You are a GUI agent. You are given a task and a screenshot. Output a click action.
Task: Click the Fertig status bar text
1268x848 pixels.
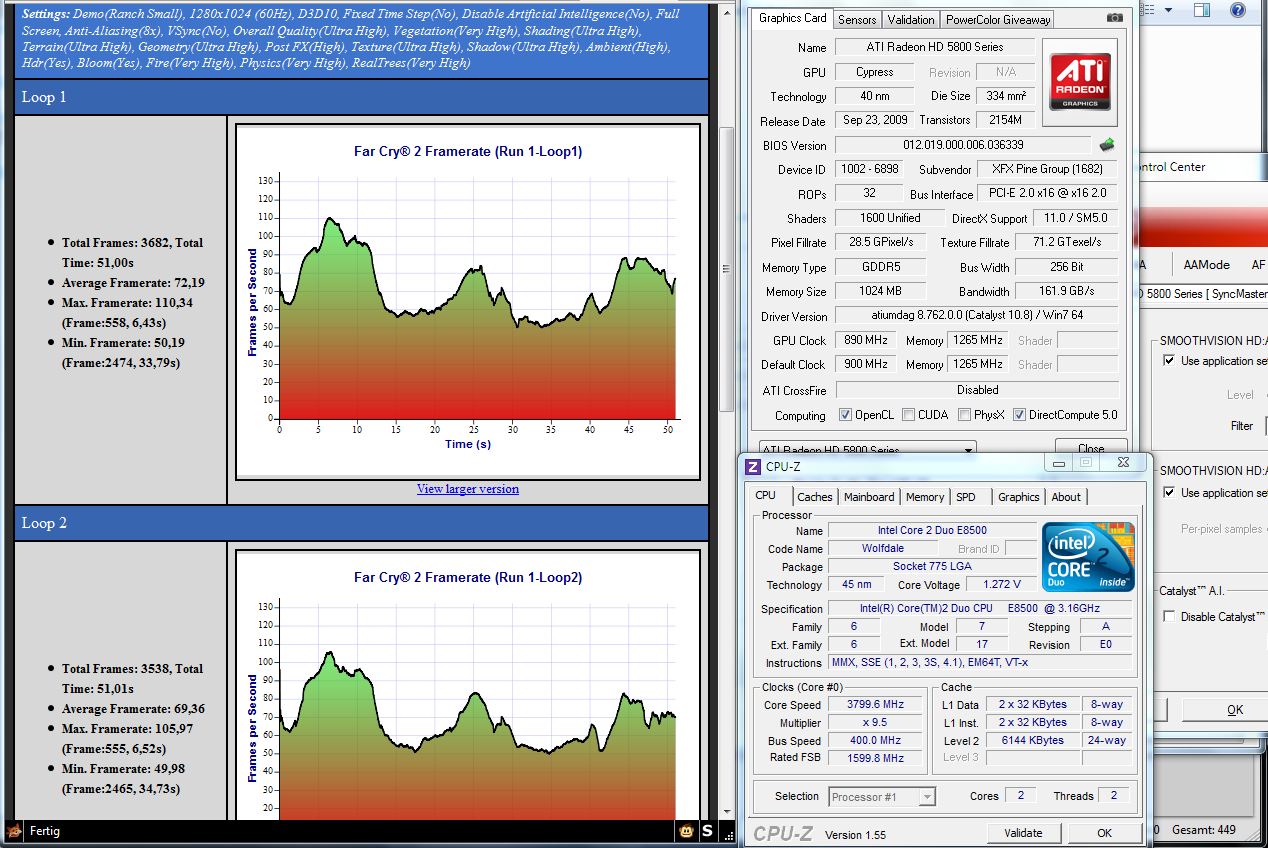[46, 831]
